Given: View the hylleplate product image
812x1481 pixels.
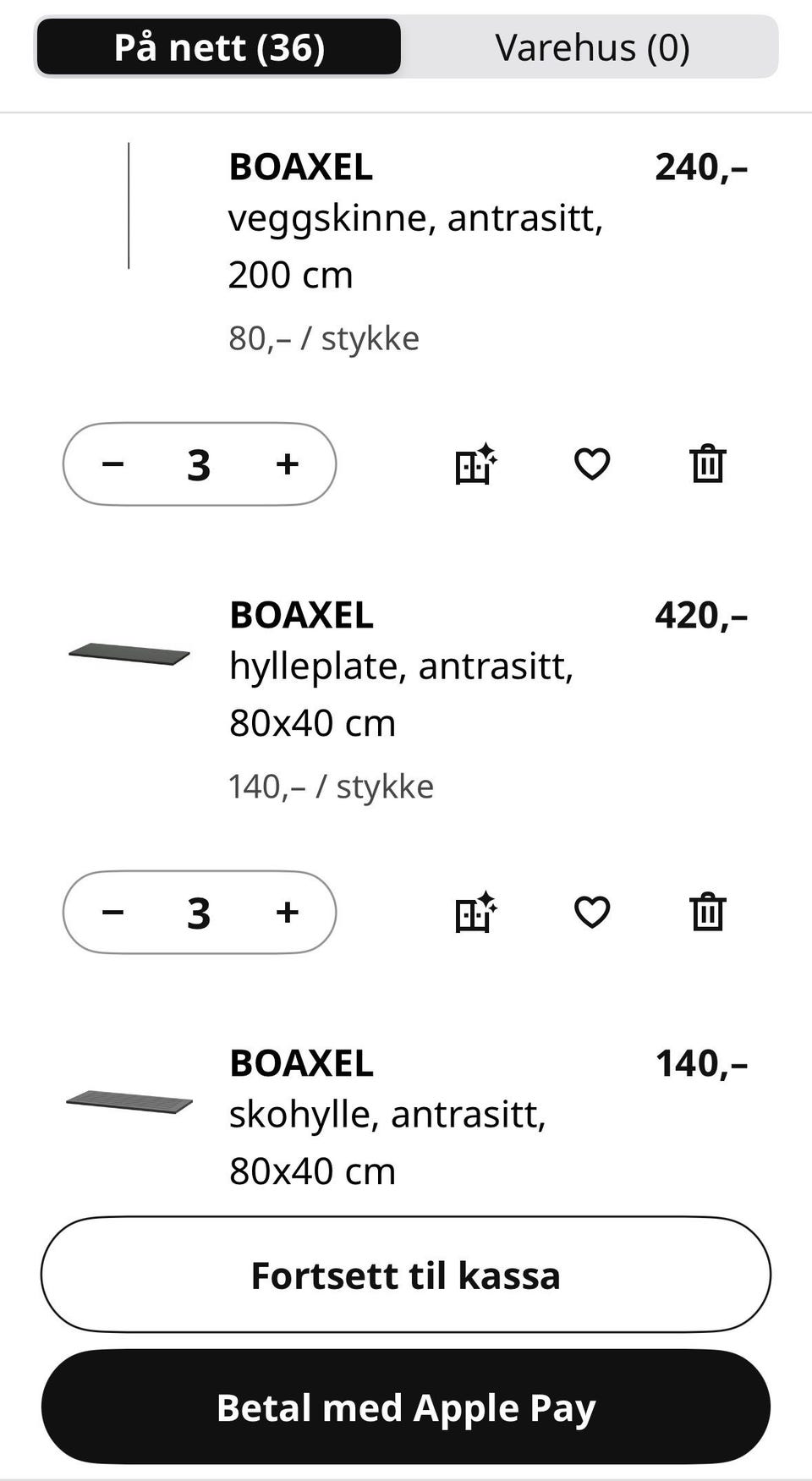Looking at the screenshot, I should (129, 654).
